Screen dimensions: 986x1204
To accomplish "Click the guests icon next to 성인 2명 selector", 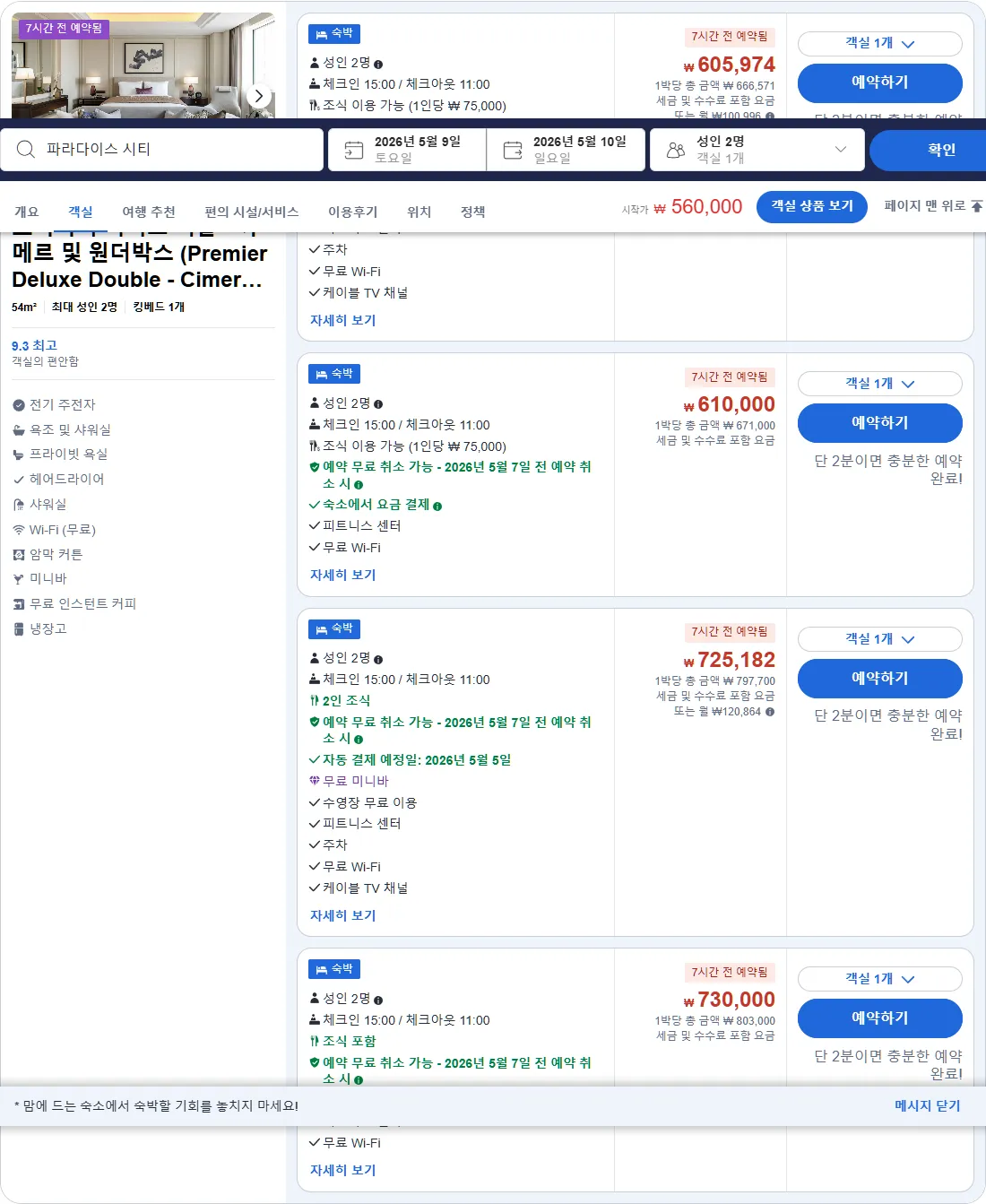I will [x=676, y=150].
